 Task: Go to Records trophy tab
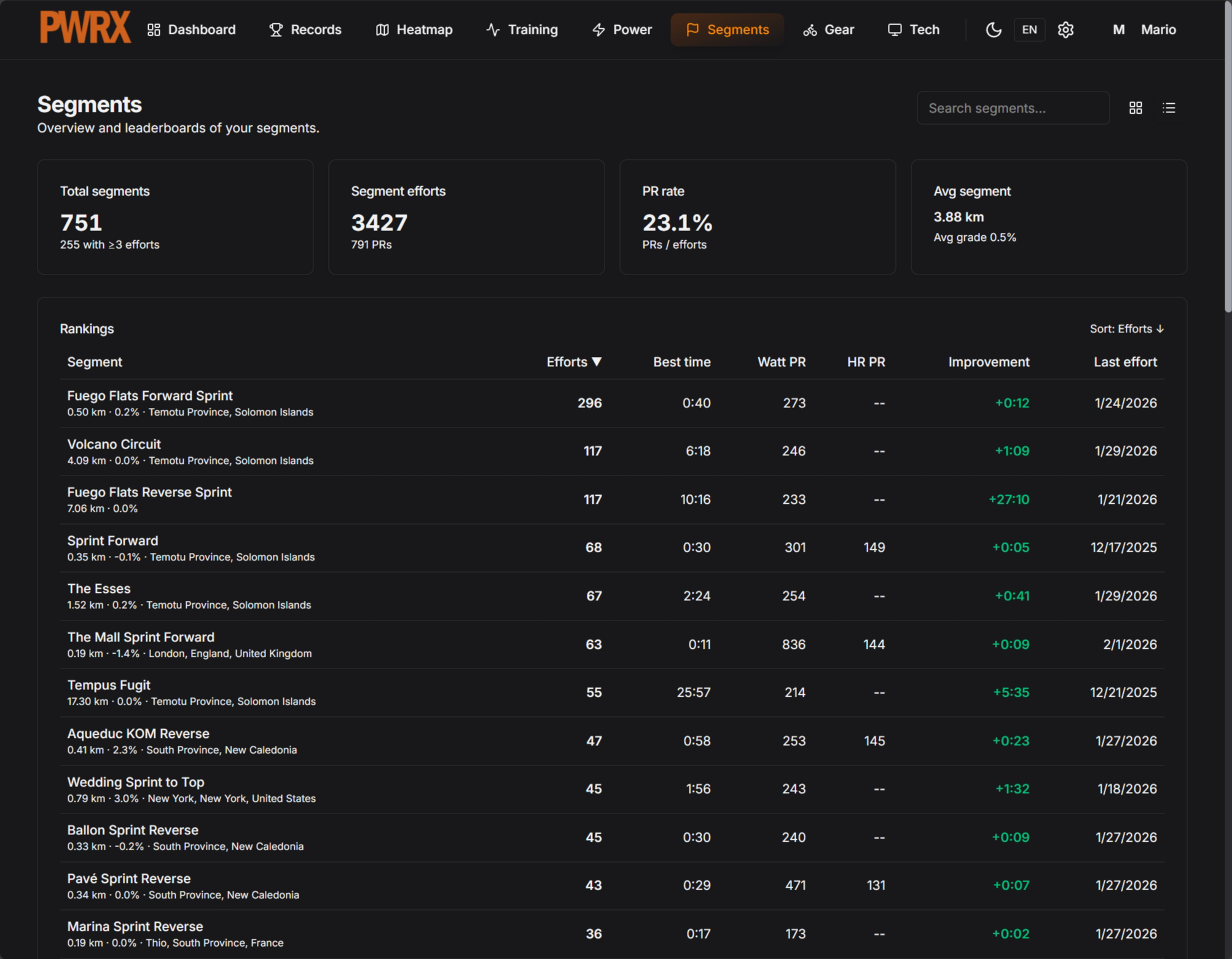[x=305, y=29]
